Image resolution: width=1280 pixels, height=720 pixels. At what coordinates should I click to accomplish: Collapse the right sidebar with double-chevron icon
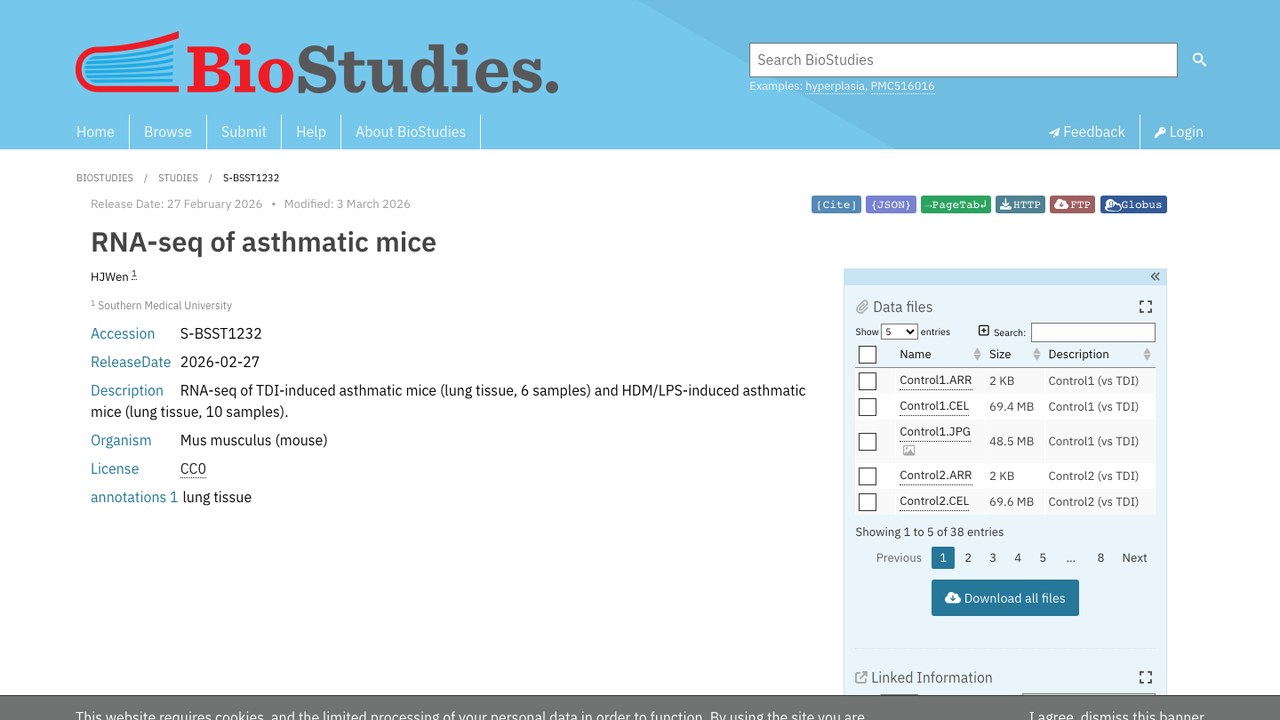[x=1155, y=277]
